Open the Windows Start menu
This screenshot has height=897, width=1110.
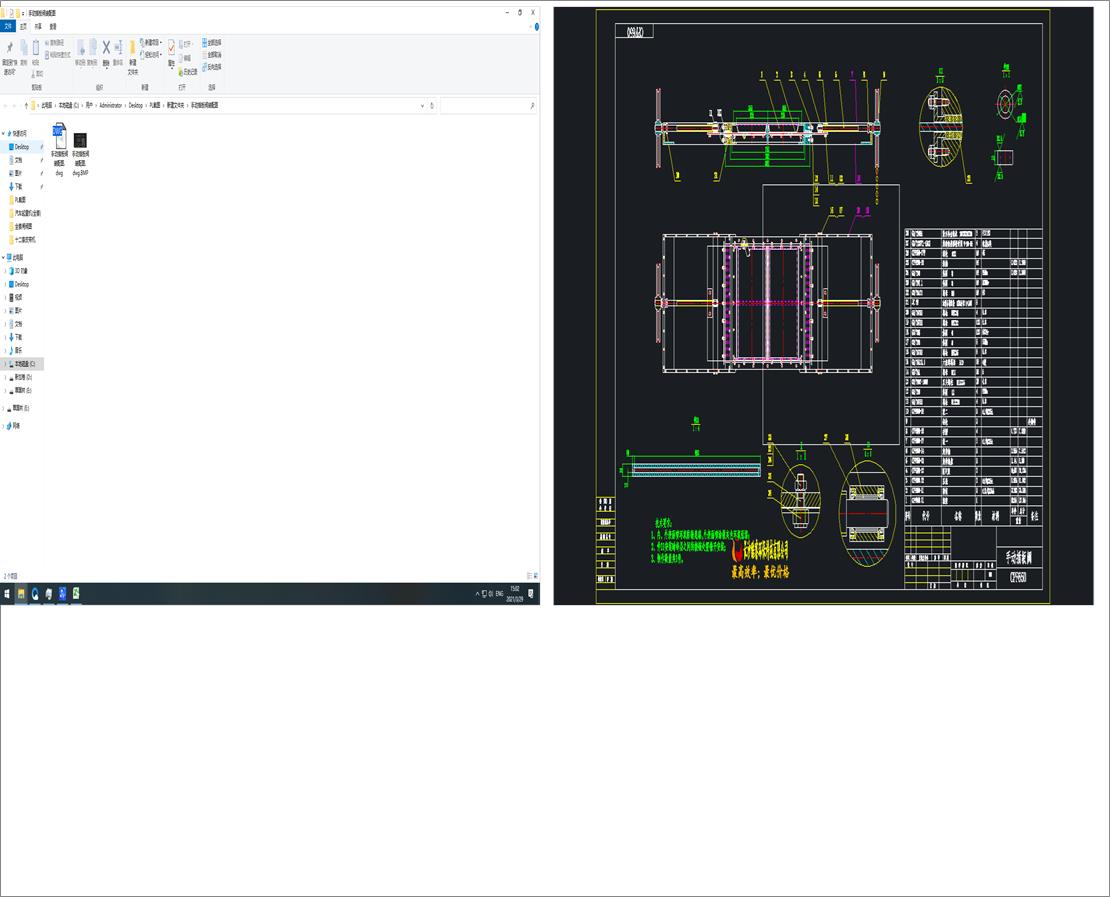(x=7, y=593)
